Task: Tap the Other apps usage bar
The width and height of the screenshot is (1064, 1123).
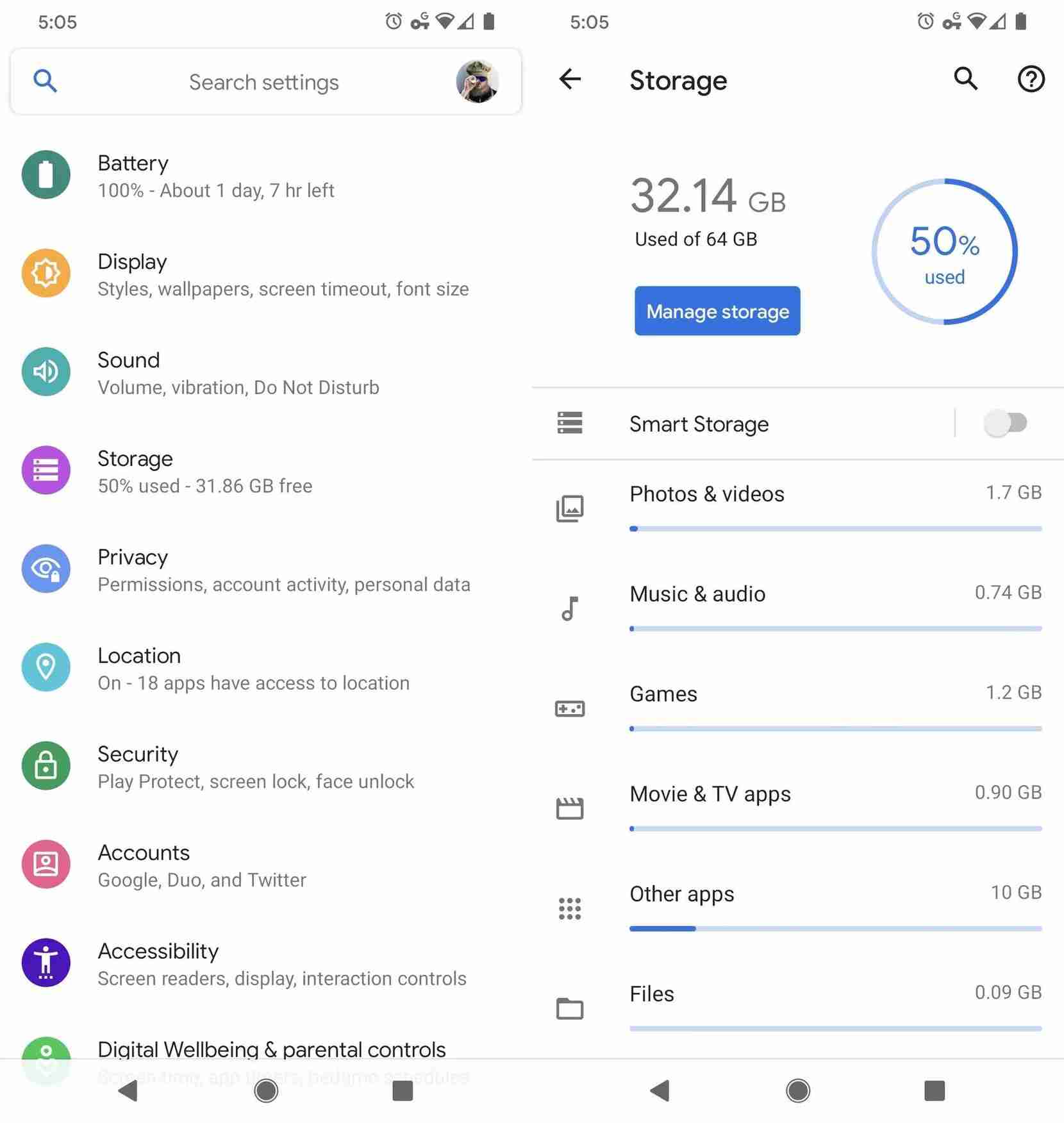Action: [835, 928]
